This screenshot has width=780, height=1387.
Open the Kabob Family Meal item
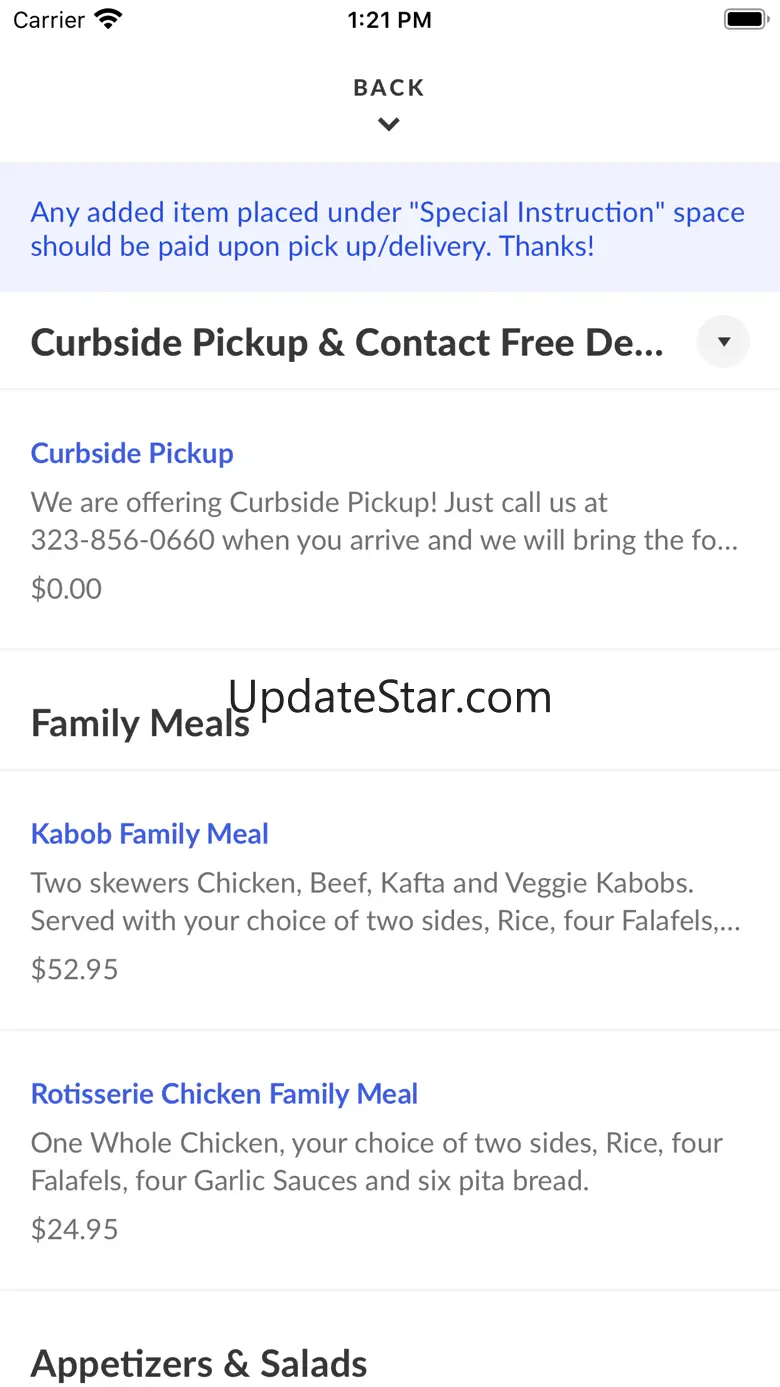point(150,834)
